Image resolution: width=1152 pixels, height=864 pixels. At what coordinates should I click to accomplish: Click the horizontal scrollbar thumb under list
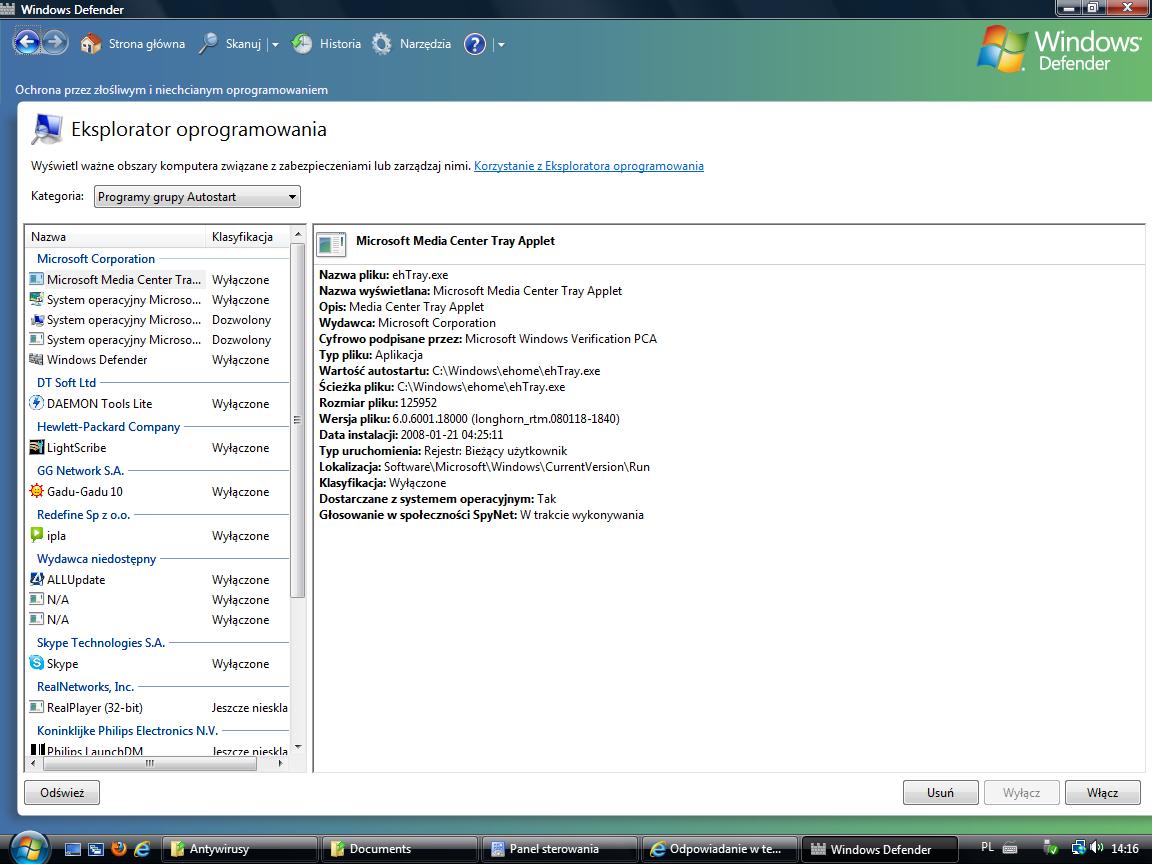point(150,763)
